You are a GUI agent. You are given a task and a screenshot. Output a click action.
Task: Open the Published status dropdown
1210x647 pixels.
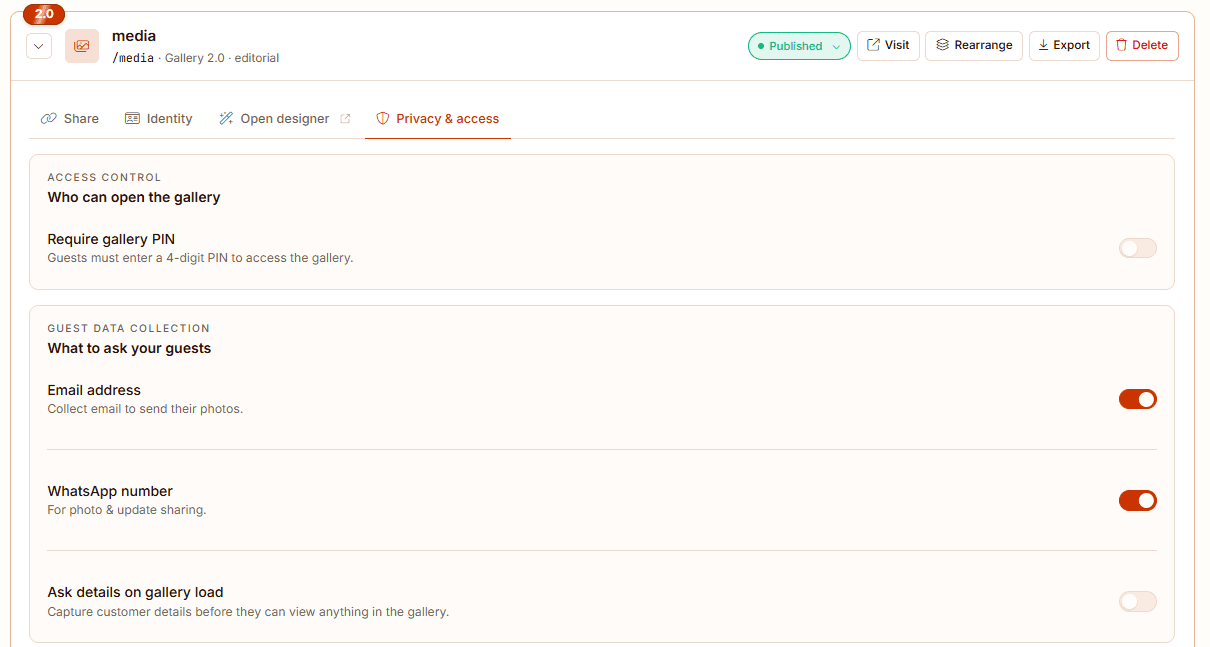click(799, 46)
